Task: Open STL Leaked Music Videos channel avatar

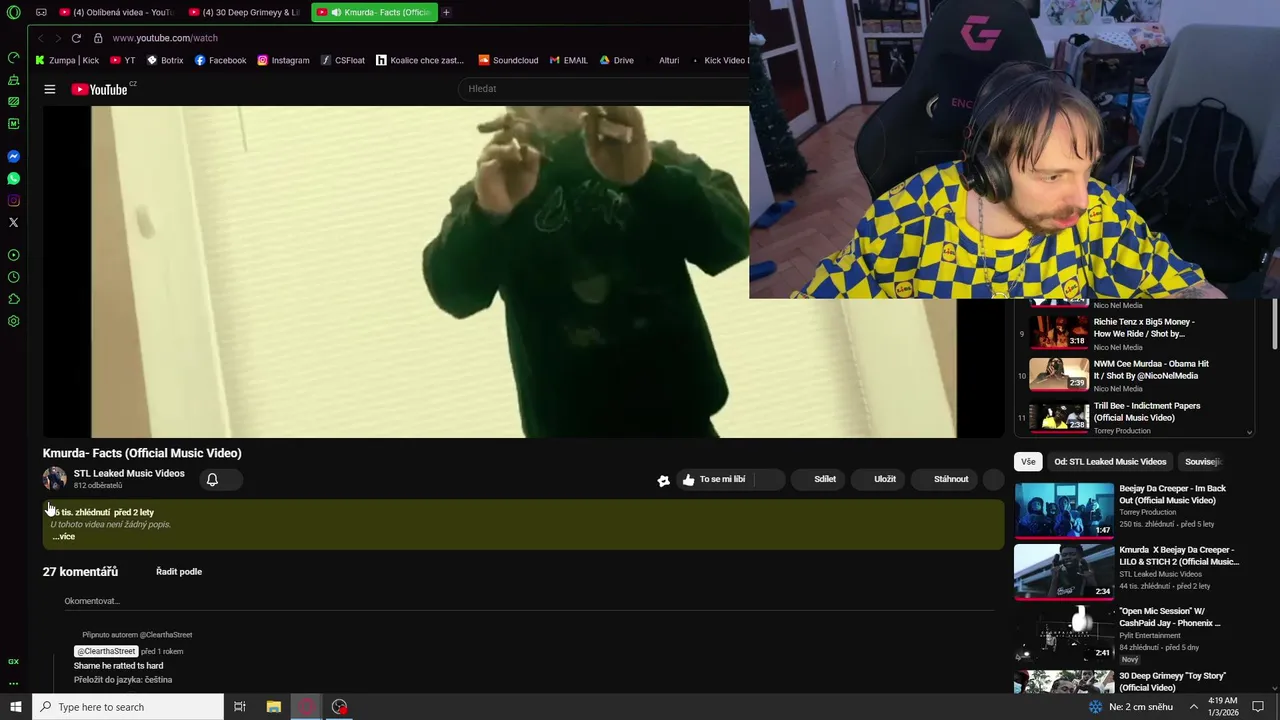Action: click(x=55, y=479)
